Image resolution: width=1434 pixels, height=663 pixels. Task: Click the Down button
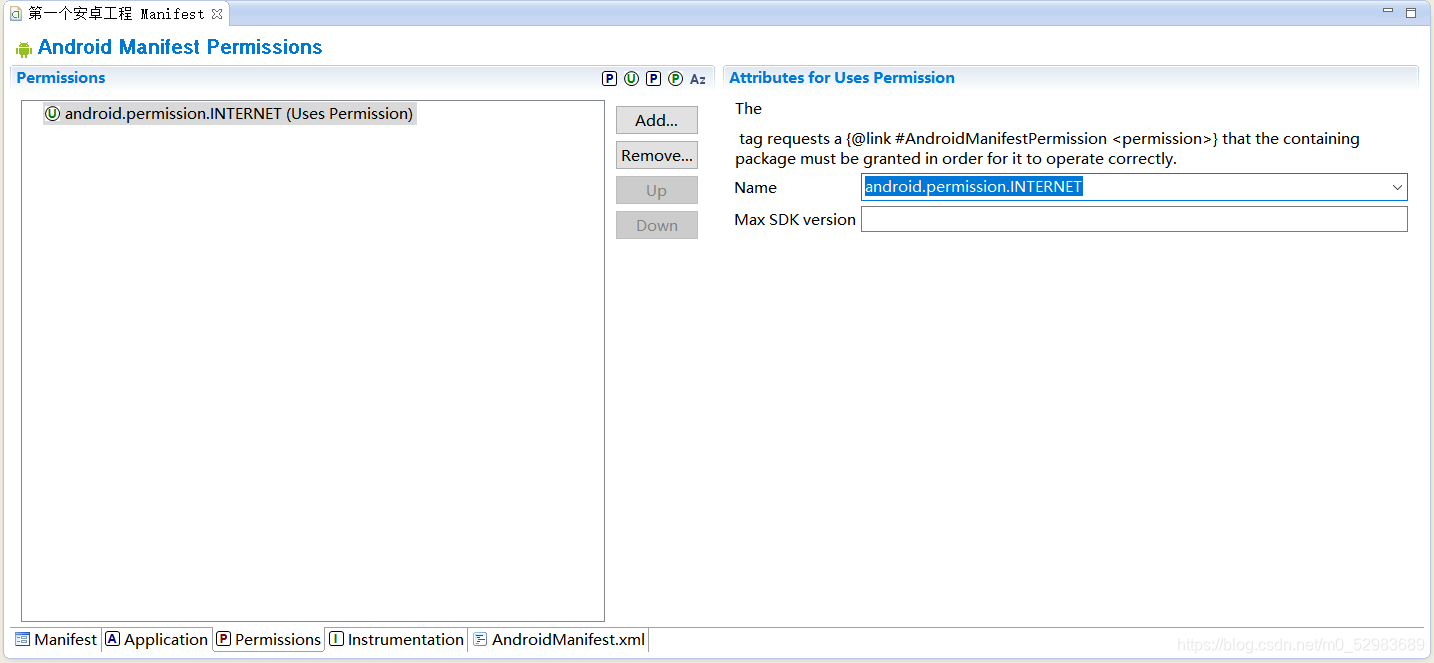coord(657,225)
